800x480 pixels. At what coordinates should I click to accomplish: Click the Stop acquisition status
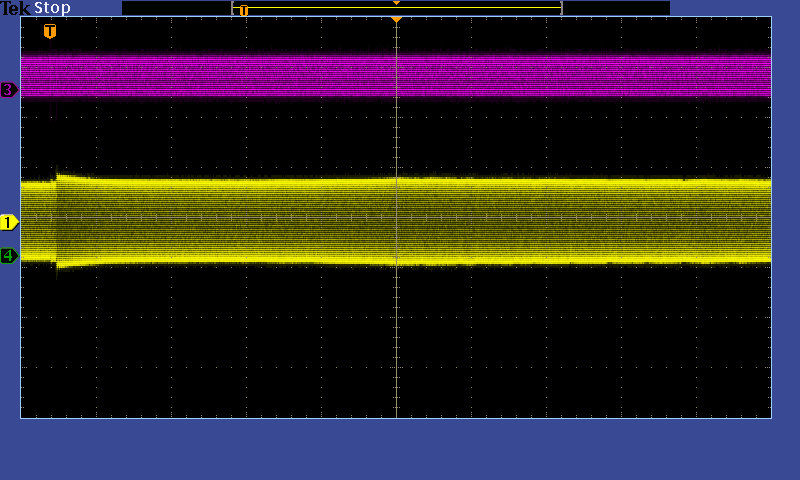click(53, 8)
